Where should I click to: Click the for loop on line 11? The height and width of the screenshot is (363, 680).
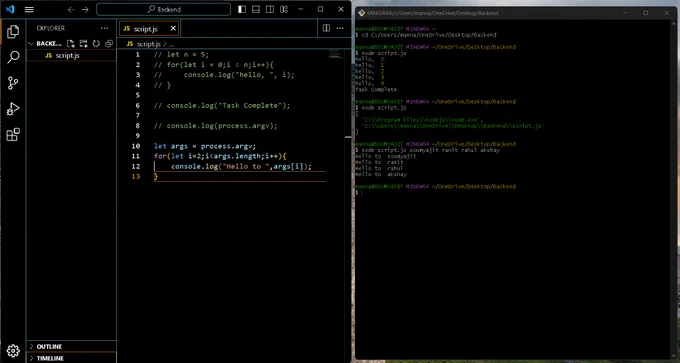pos(220,156)
